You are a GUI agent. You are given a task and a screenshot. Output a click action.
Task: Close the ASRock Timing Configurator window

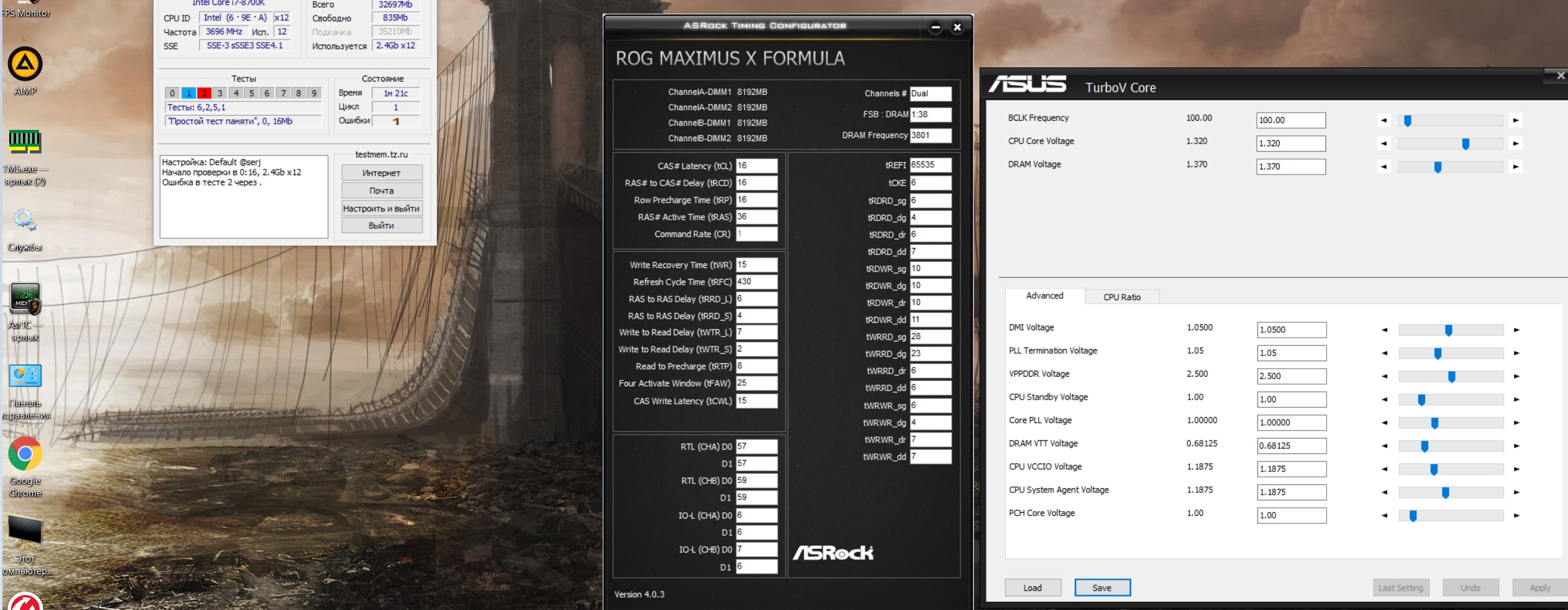957,27
